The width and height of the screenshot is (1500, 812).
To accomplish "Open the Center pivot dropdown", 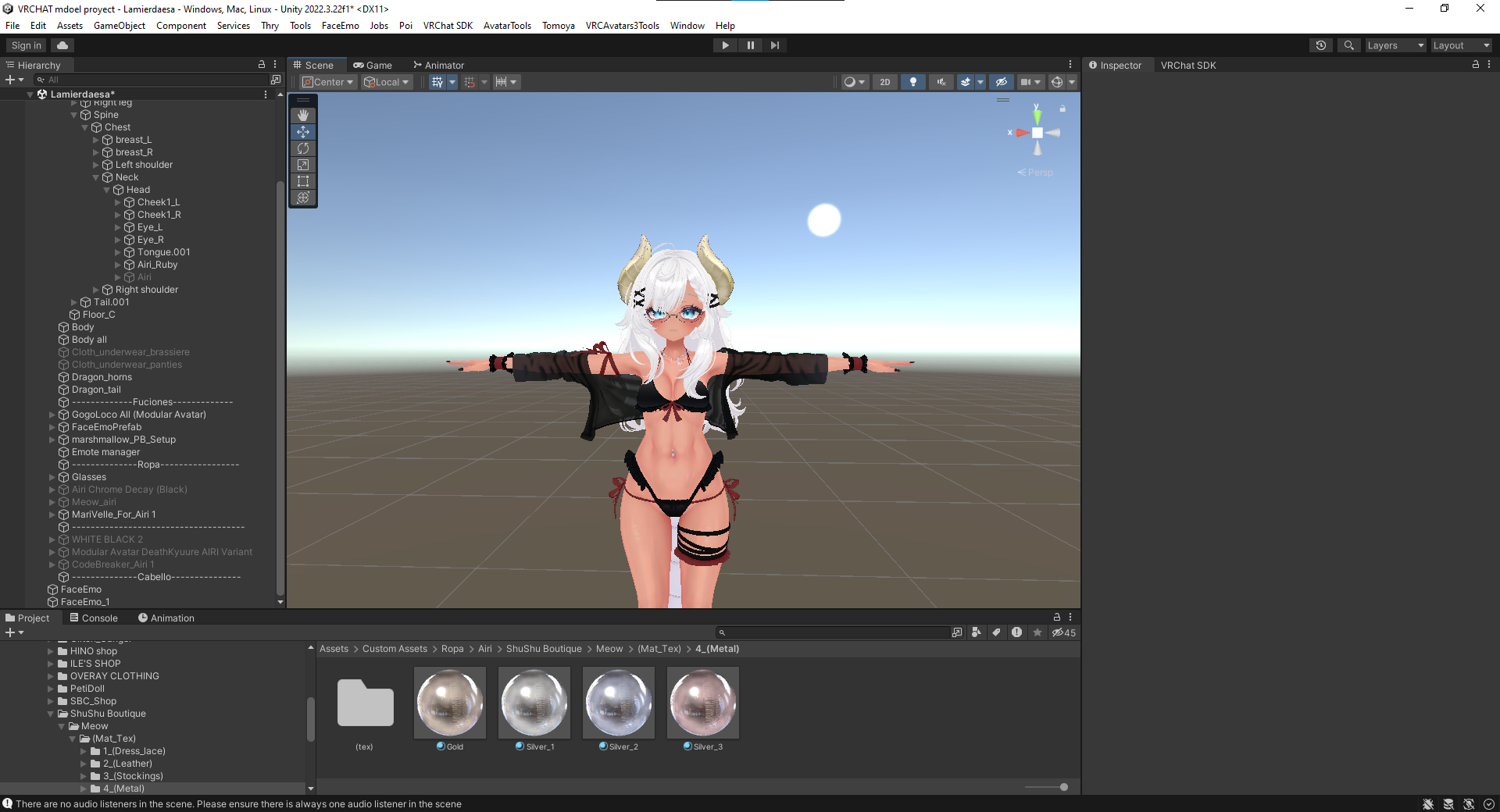I will (329, 82).
